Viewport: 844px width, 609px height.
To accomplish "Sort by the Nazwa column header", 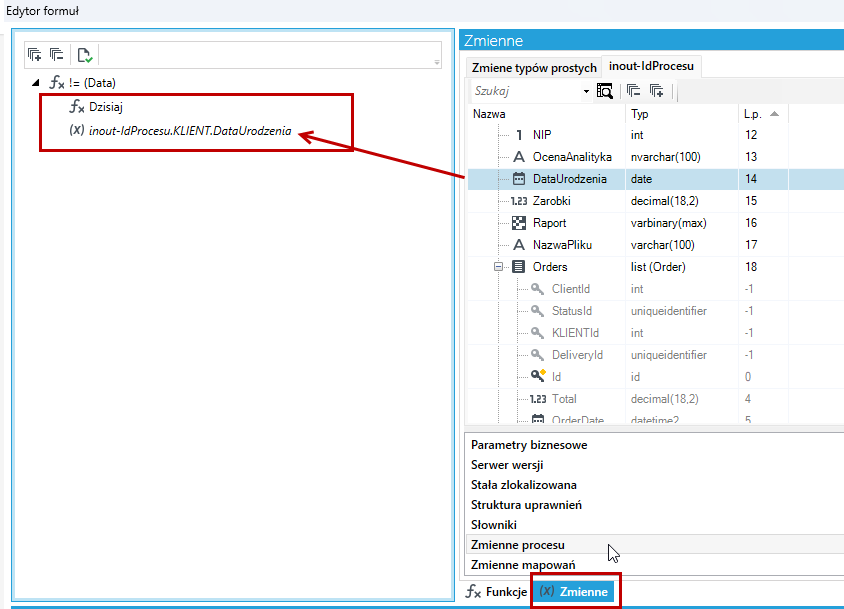I will point(546,114).
